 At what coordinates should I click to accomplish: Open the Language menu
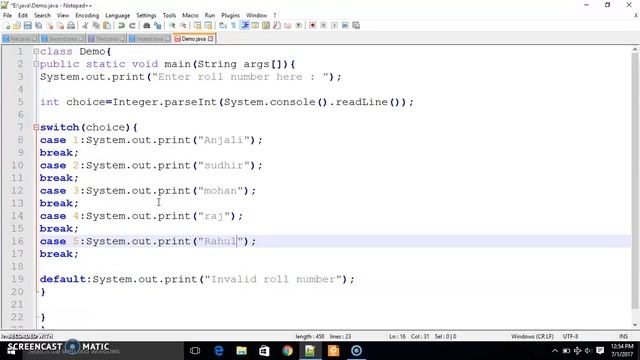[118, 15]
